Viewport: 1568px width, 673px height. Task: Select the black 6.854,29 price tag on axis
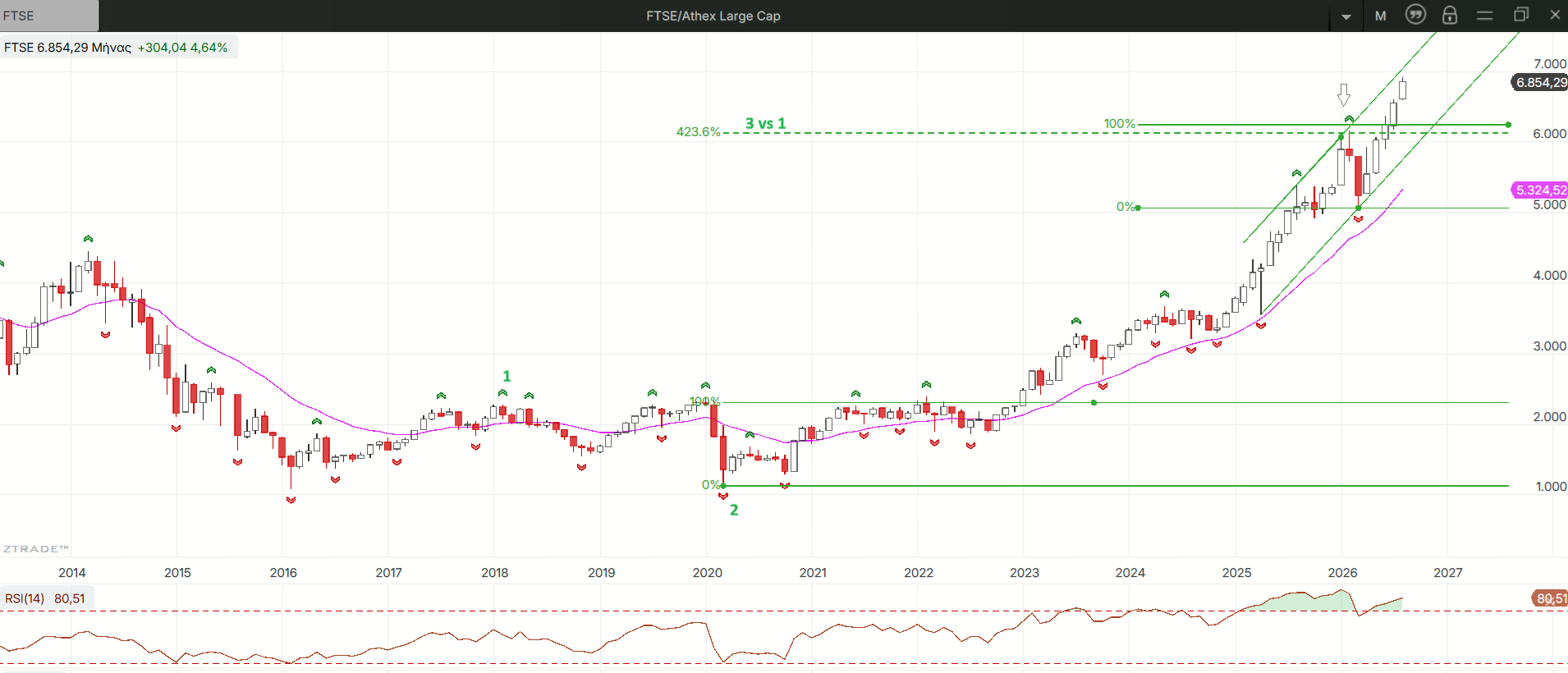tap(1541, 82)
